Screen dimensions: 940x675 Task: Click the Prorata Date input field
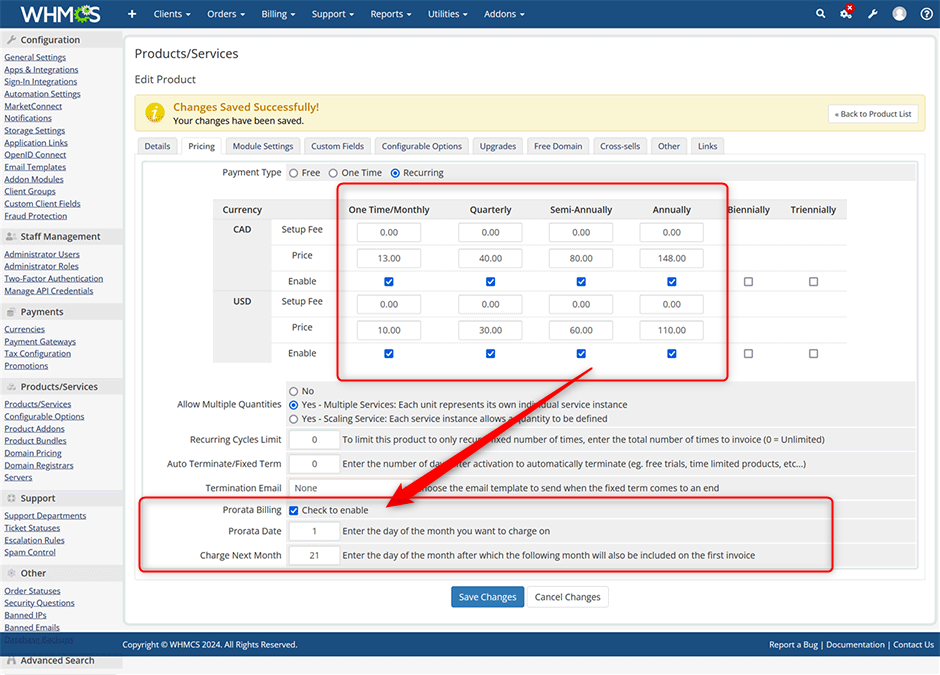[x=313, y=532]
